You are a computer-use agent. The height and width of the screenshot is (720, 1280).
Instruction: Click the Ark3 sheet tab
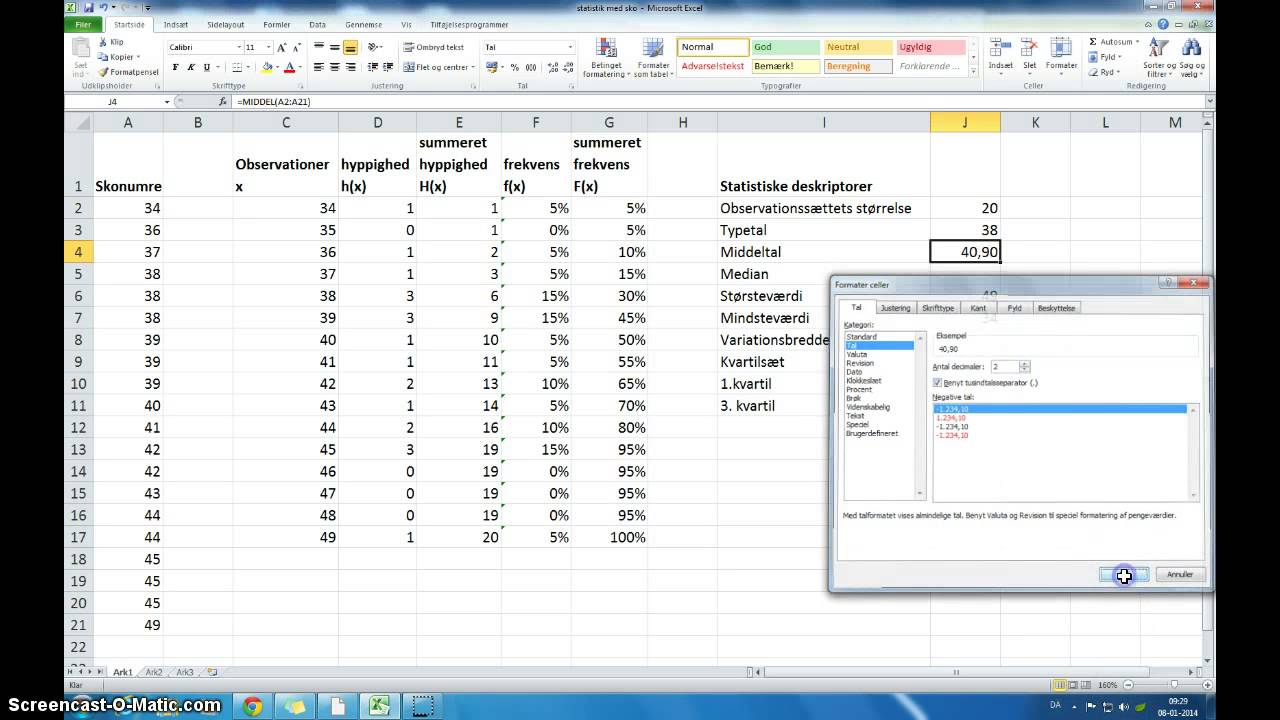point(185,672)
